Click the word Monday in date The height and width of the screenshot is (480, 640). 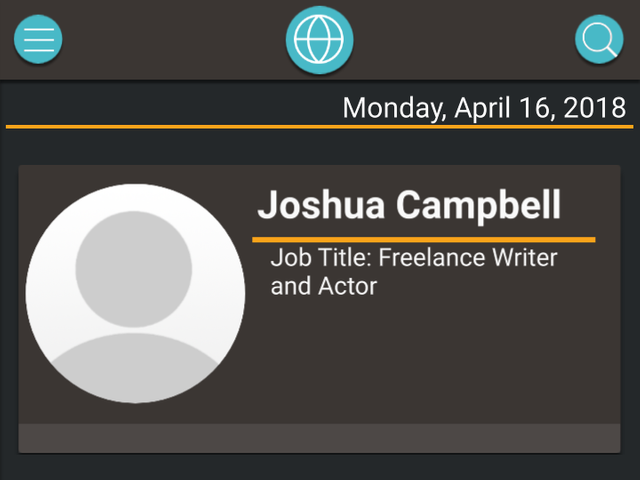392,108
